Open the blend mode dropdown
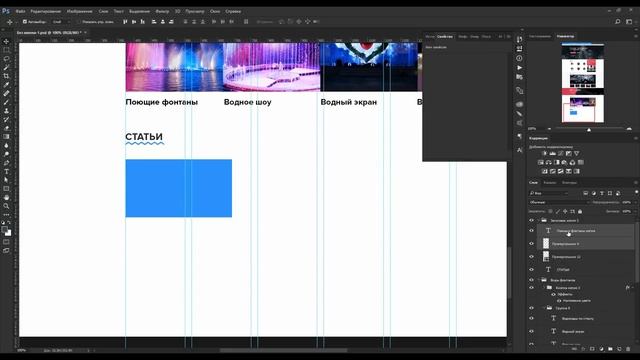The width and height of the screenshot is (640, 360). pyautogui.click(x=559, y=202)
